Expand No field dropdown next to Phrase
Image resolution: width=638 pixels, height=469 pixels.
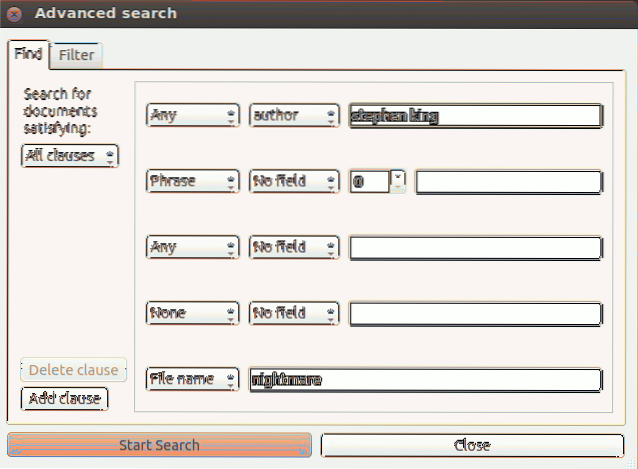tap(294, 182)
